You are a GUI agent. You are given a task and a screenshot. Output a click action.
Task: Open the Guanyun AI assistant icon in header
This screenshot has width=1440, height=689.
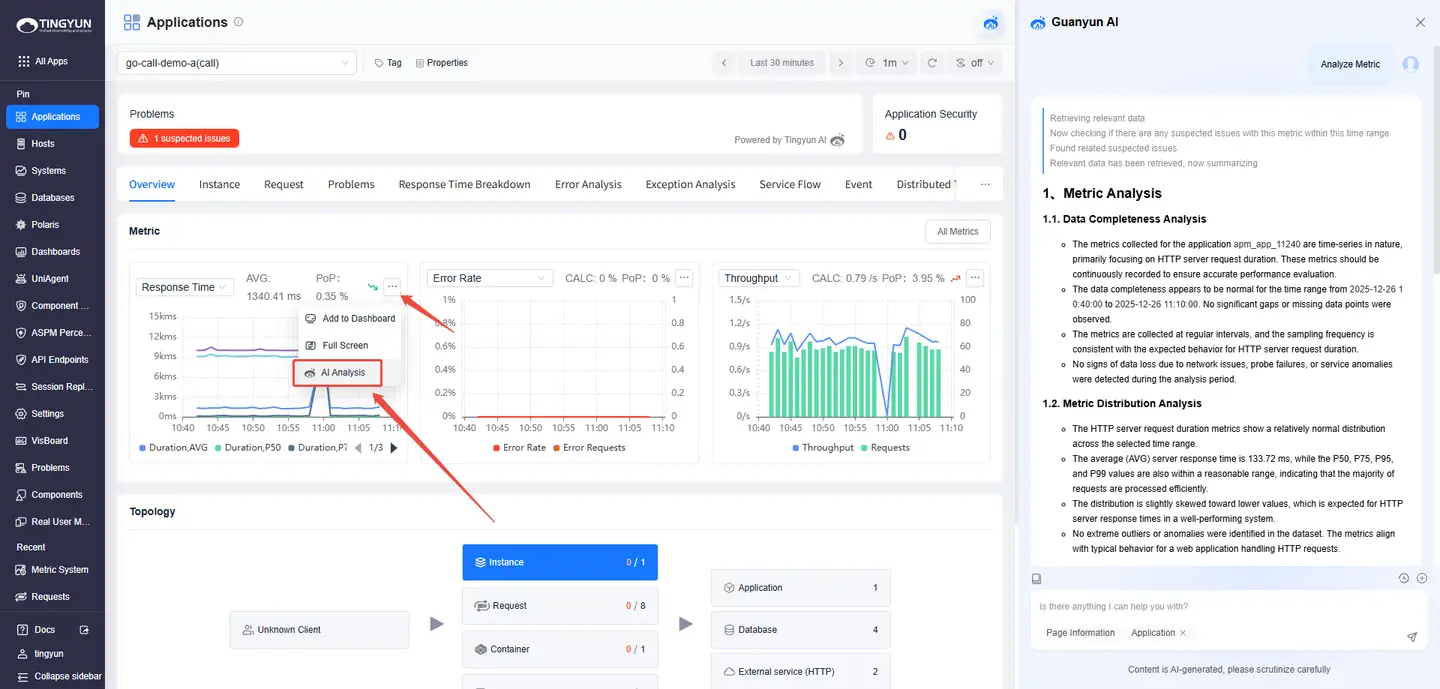990,22
